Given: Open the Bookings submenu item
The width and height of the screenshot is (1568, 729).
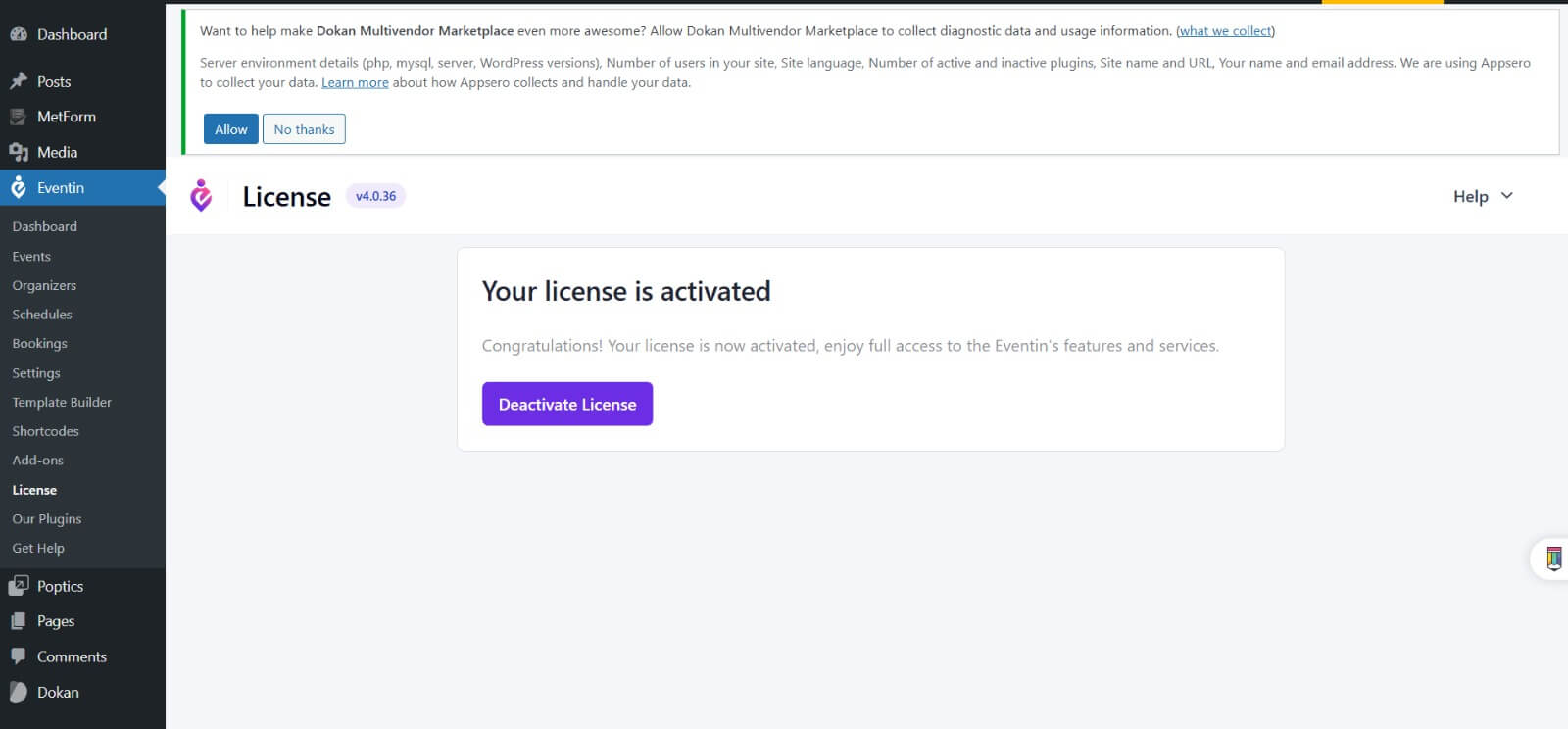Looking at the screenshot, I should point(40,344).
